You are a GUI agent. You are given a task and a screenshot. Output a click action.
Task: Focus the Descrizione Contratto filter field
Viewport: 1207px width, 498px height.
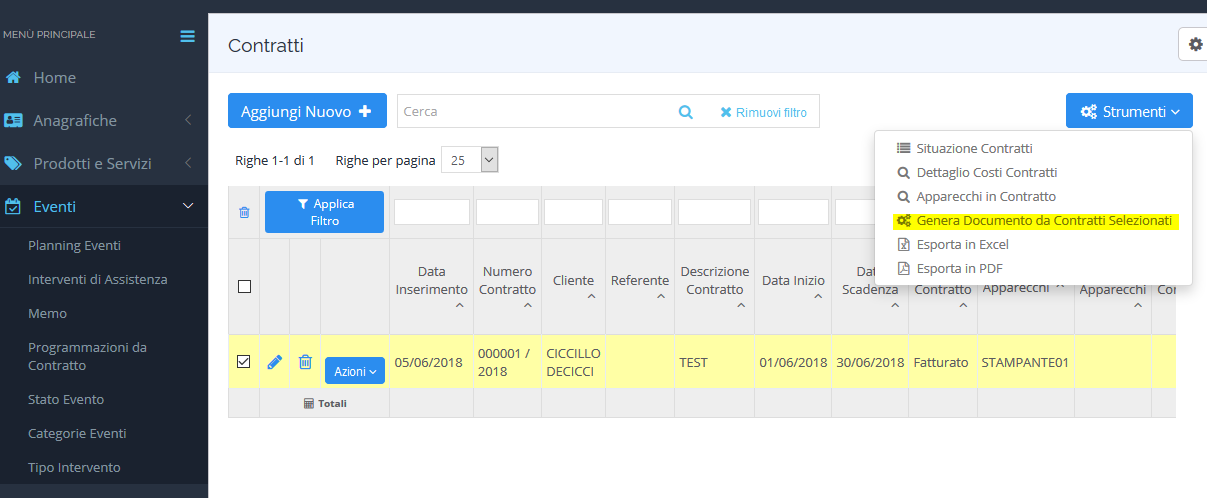pyautogui.click(x=714, y=212)
